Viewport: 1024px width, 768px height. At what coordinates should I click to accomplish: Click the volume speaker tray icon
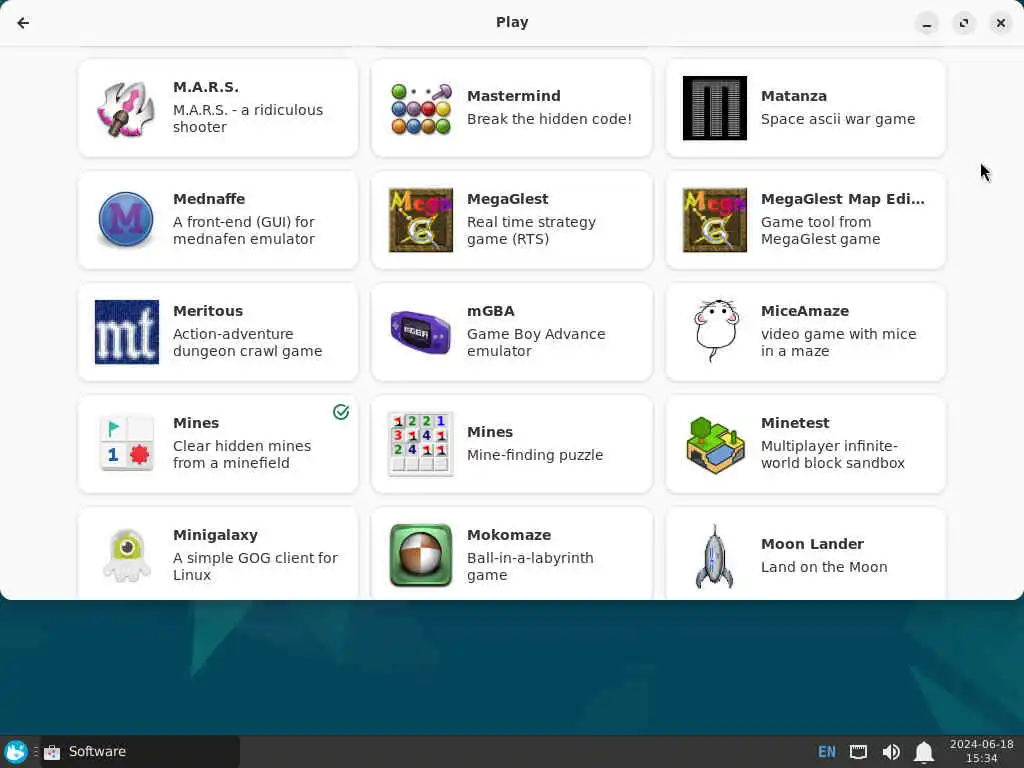point(891,752)
